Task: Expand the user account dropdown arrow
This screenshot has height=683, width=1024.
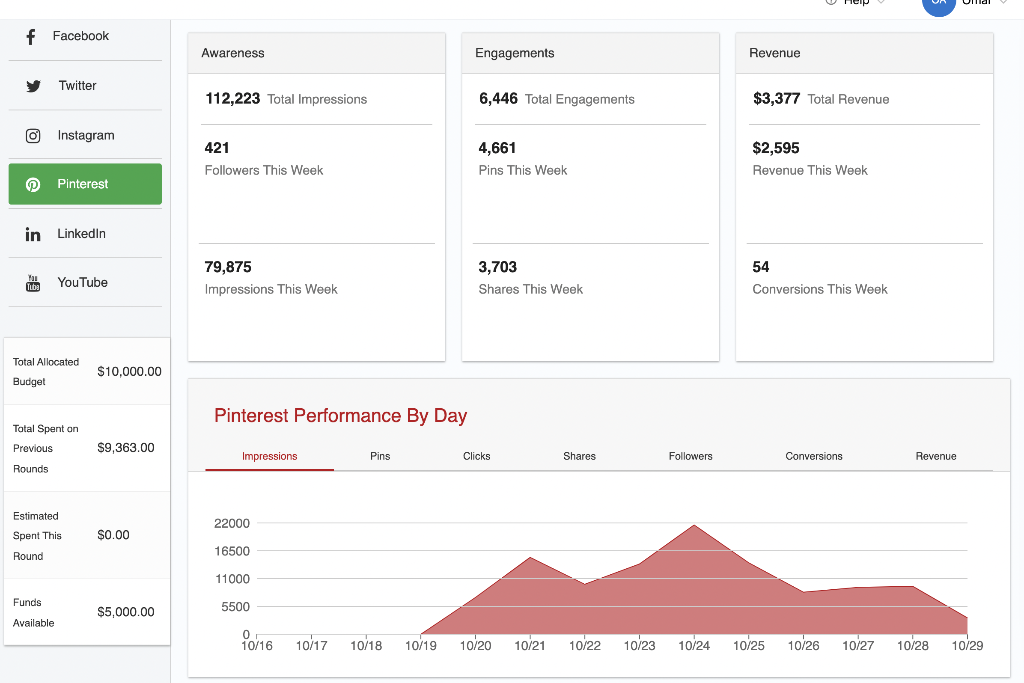Action: point(1004,3)
